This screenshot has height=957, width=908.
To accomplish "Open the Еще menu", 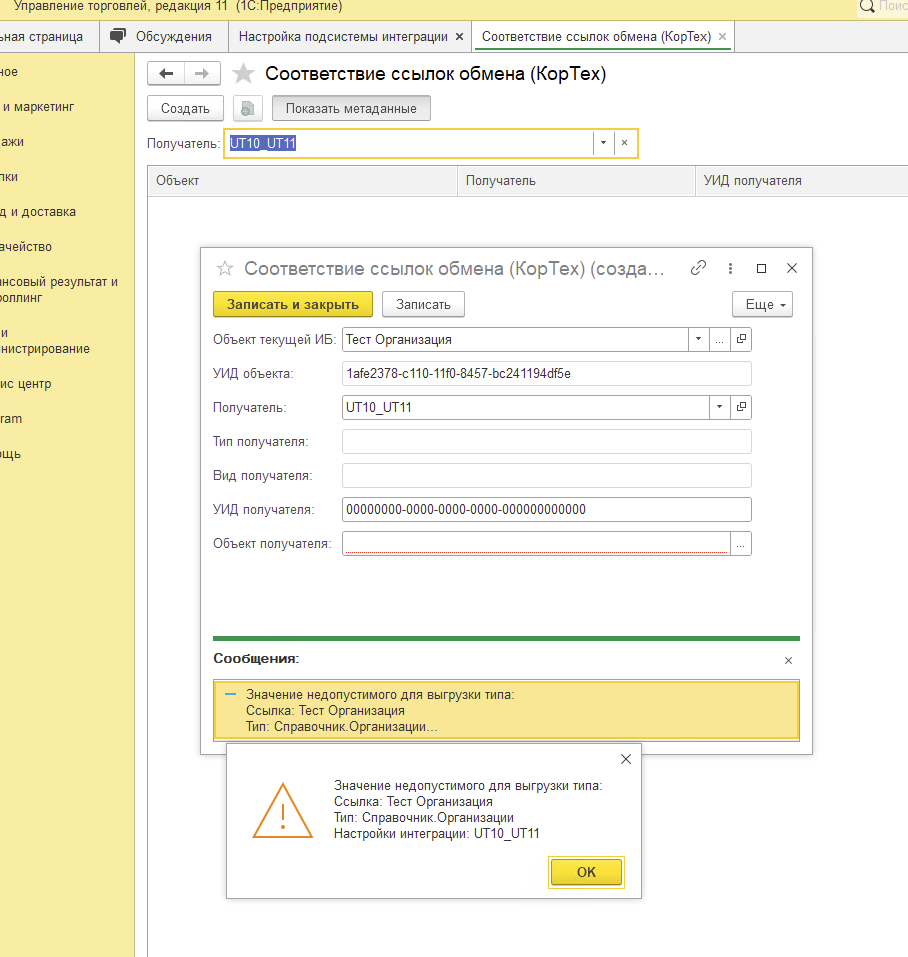I will (x=762, y=304).
